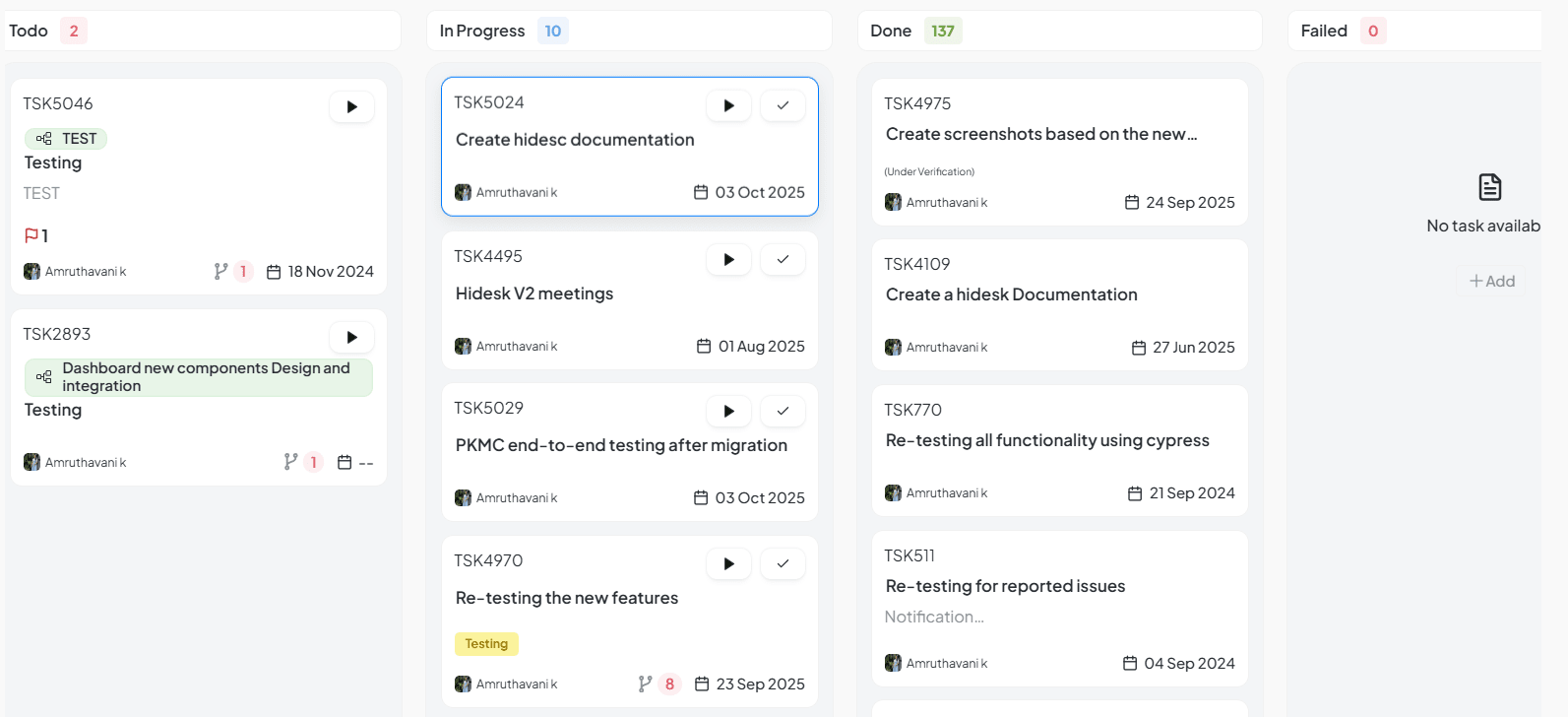Mark TSK5029 PKMC testing as done

[783, 411]
